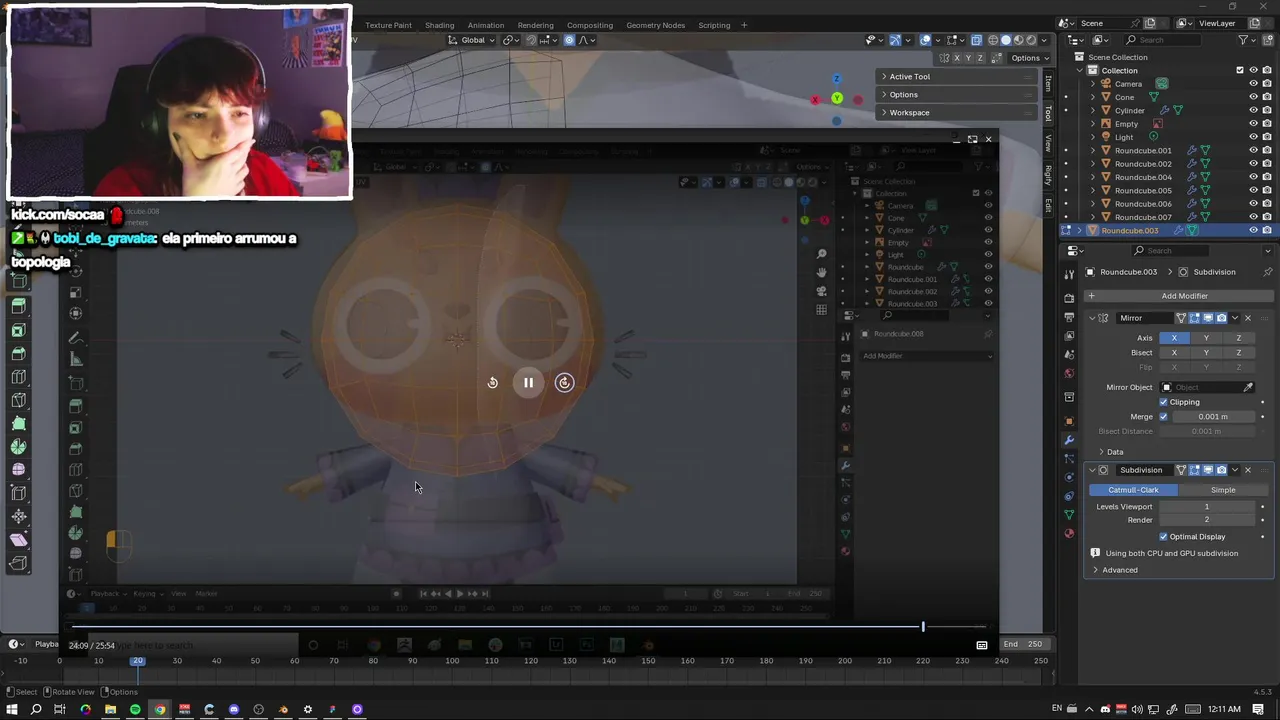
Task: Remove the Mirror modifier
Action: pos(1247,318)
